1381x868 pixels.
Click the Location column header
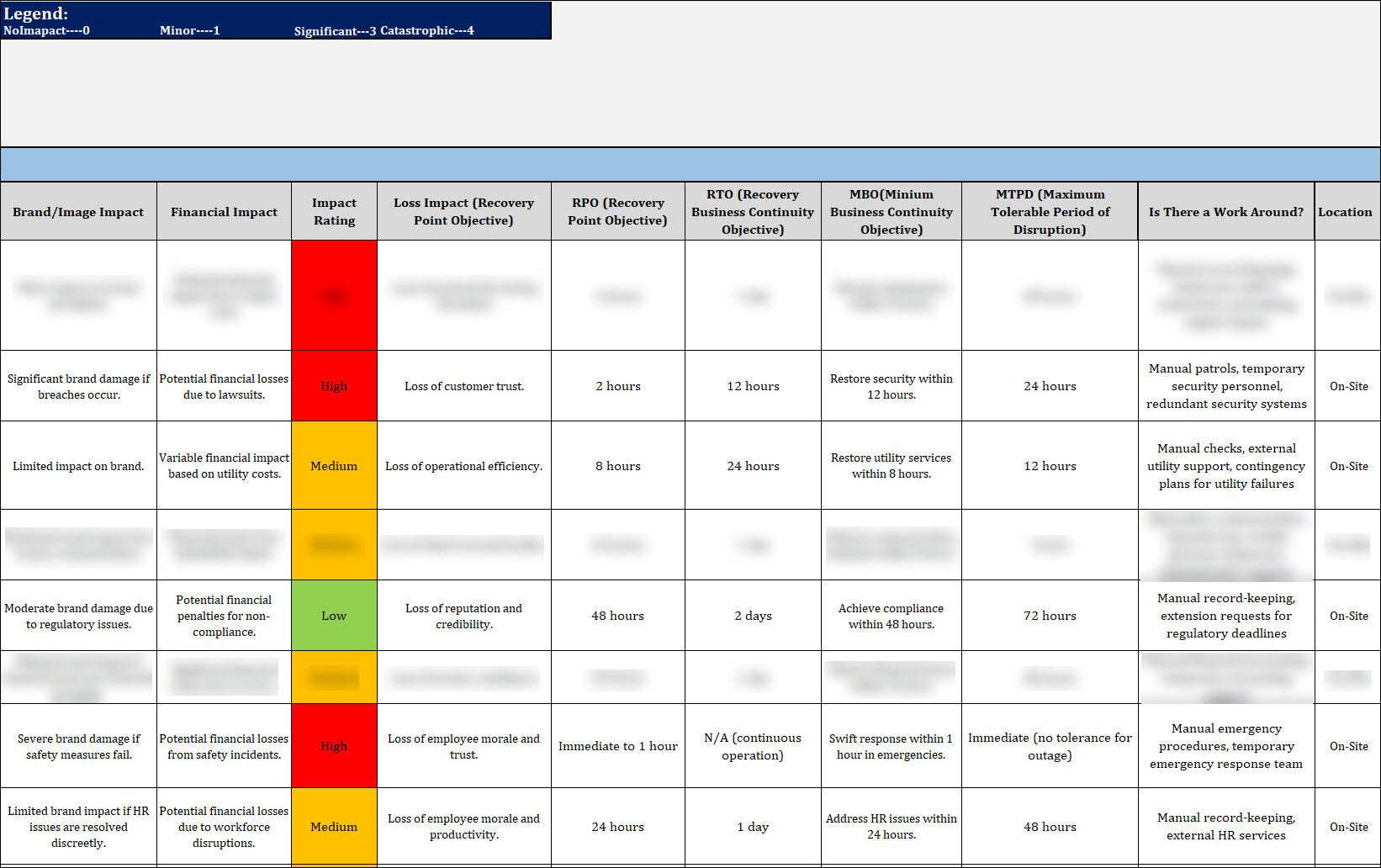1346,212
